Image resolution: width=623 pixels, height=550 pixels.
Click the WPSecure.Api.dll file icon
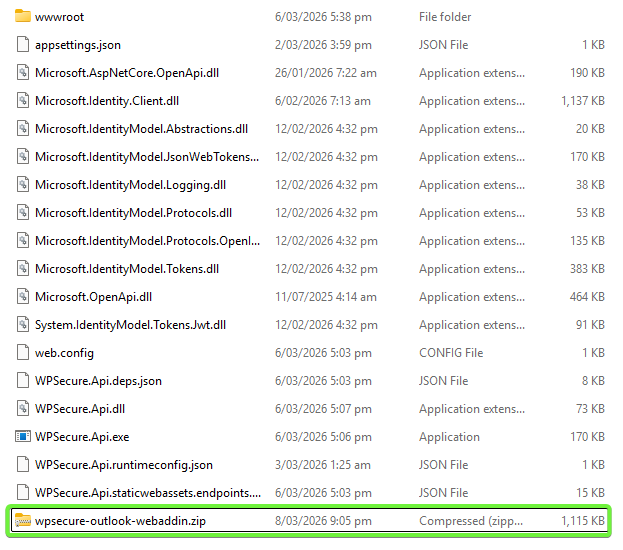pyautogui.click(x=23, y=409)
